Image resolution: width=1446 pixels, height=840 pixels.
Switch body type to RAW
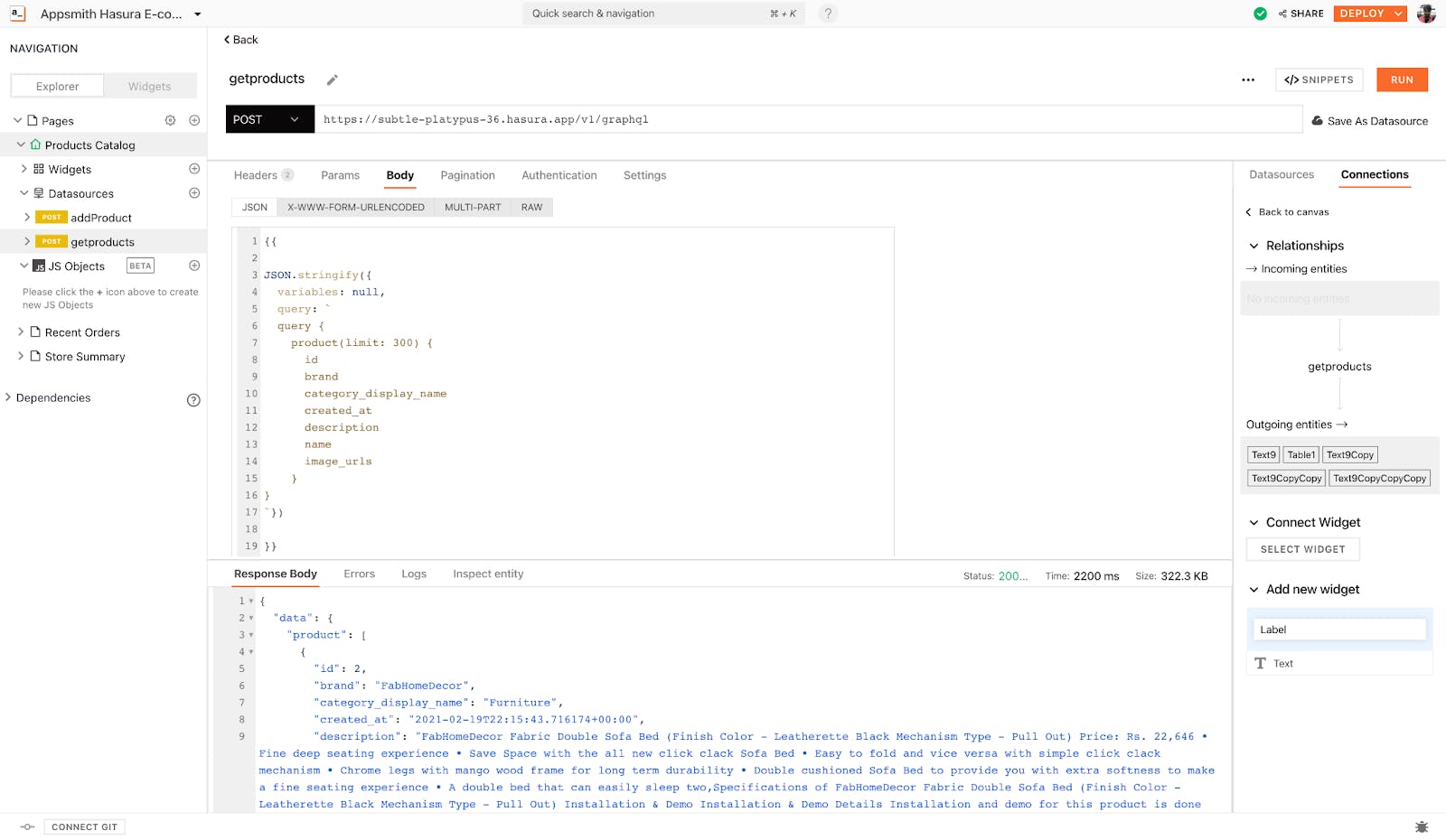(531, 208)
